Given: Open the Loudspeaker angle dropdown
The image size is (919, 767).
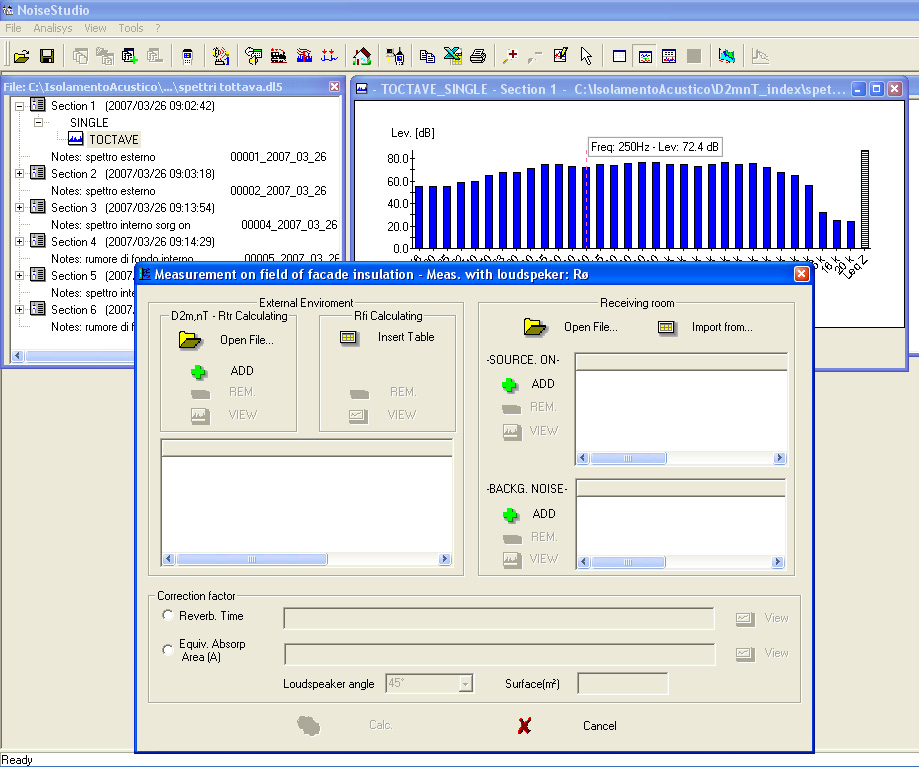Looking at the screenshot, I should [466, 683].
